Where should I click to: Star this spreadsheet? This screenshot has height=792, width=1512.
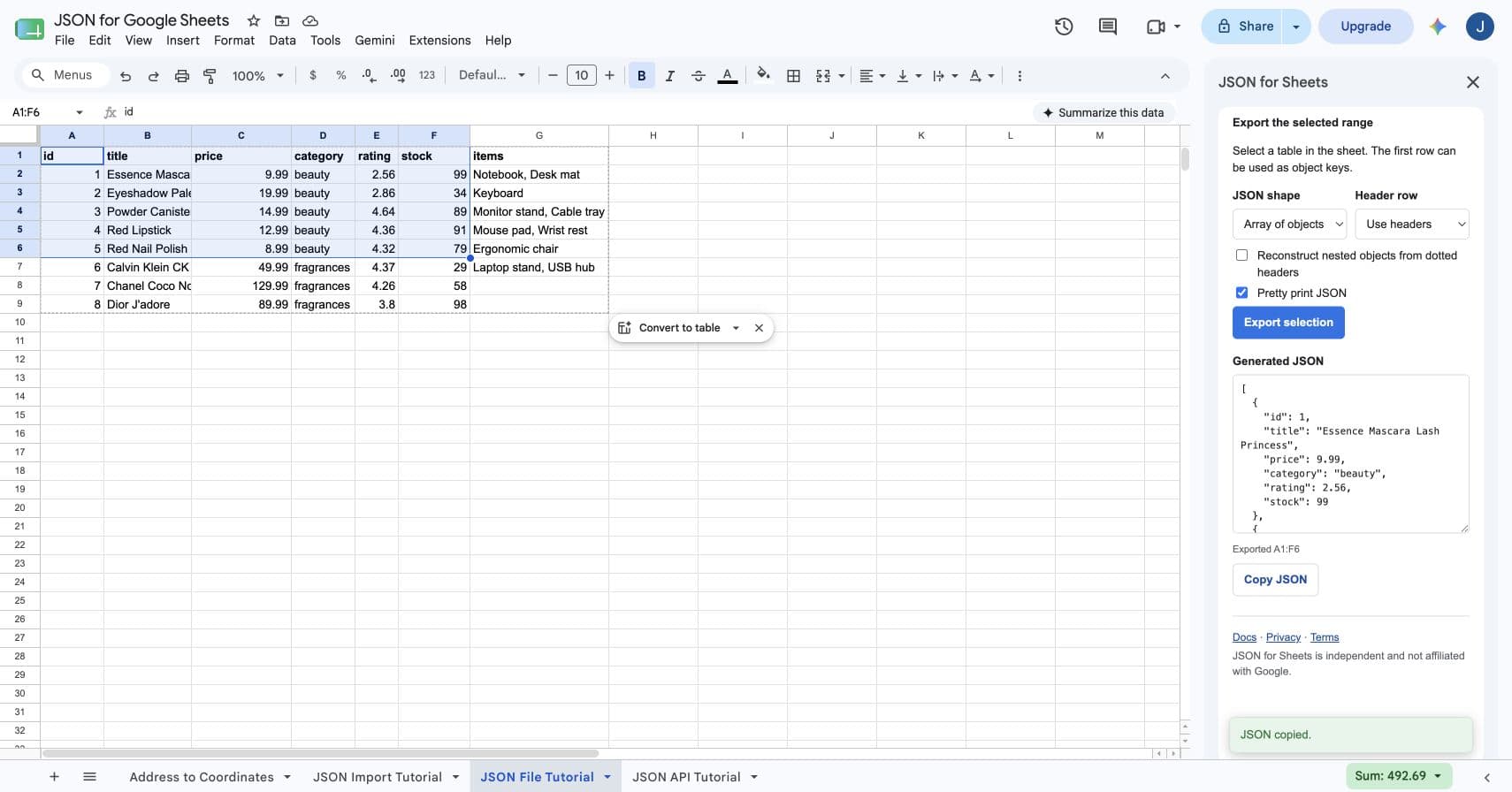pyautogui.click(x=254, y=20)
